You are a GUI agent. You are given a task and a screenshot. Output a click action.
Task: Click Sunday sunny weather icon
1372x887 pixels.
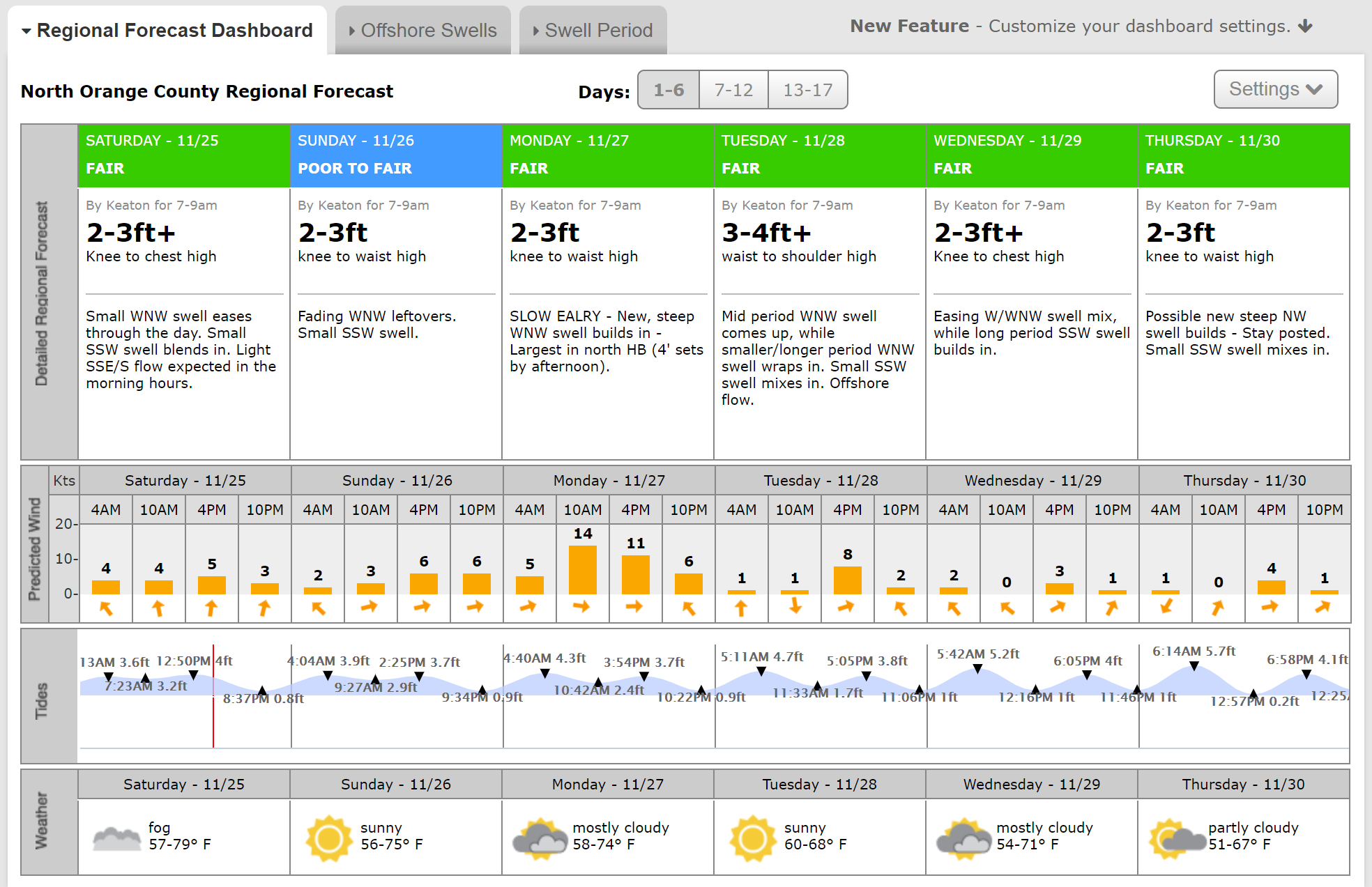pos(329,838)
